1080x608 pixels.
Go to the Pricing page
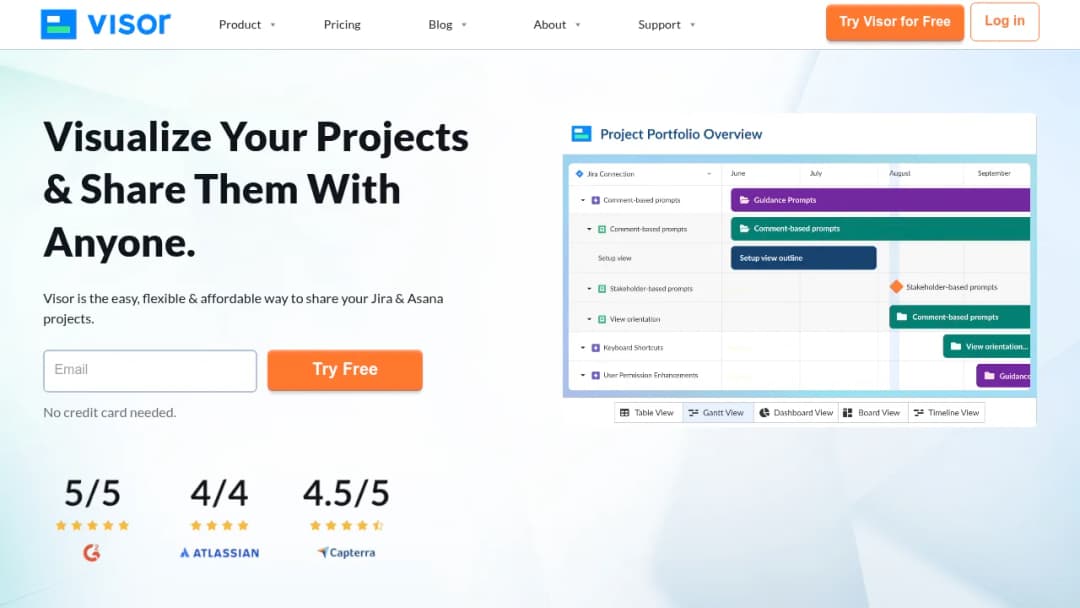(x=342, y=25)
